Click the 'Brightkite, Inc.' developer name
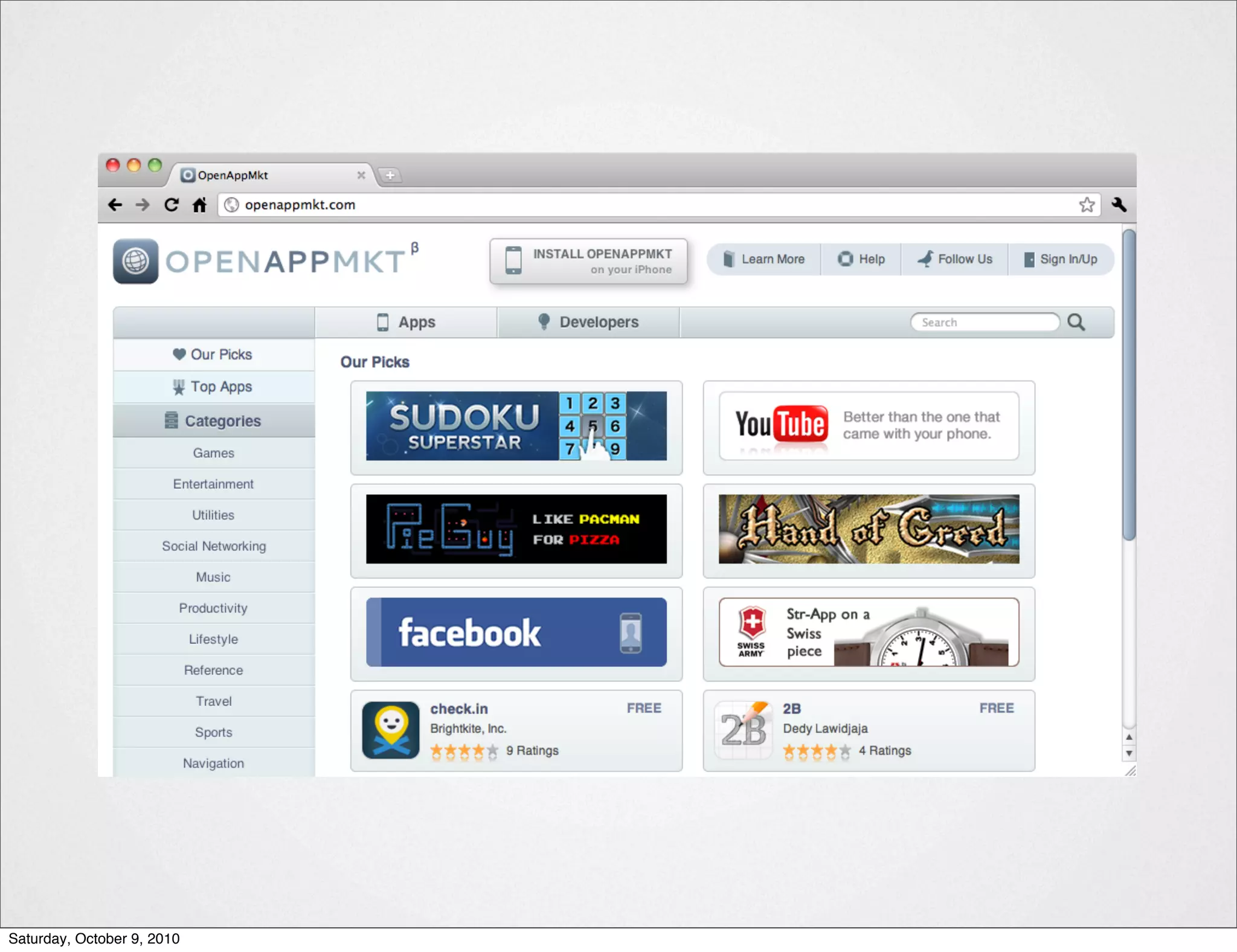 [x=468, y=728]
